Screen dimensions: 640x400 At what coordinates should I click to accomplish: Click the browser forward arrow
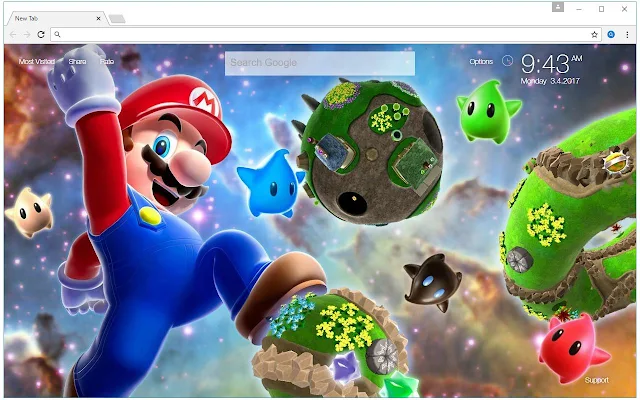click(27, 35)
